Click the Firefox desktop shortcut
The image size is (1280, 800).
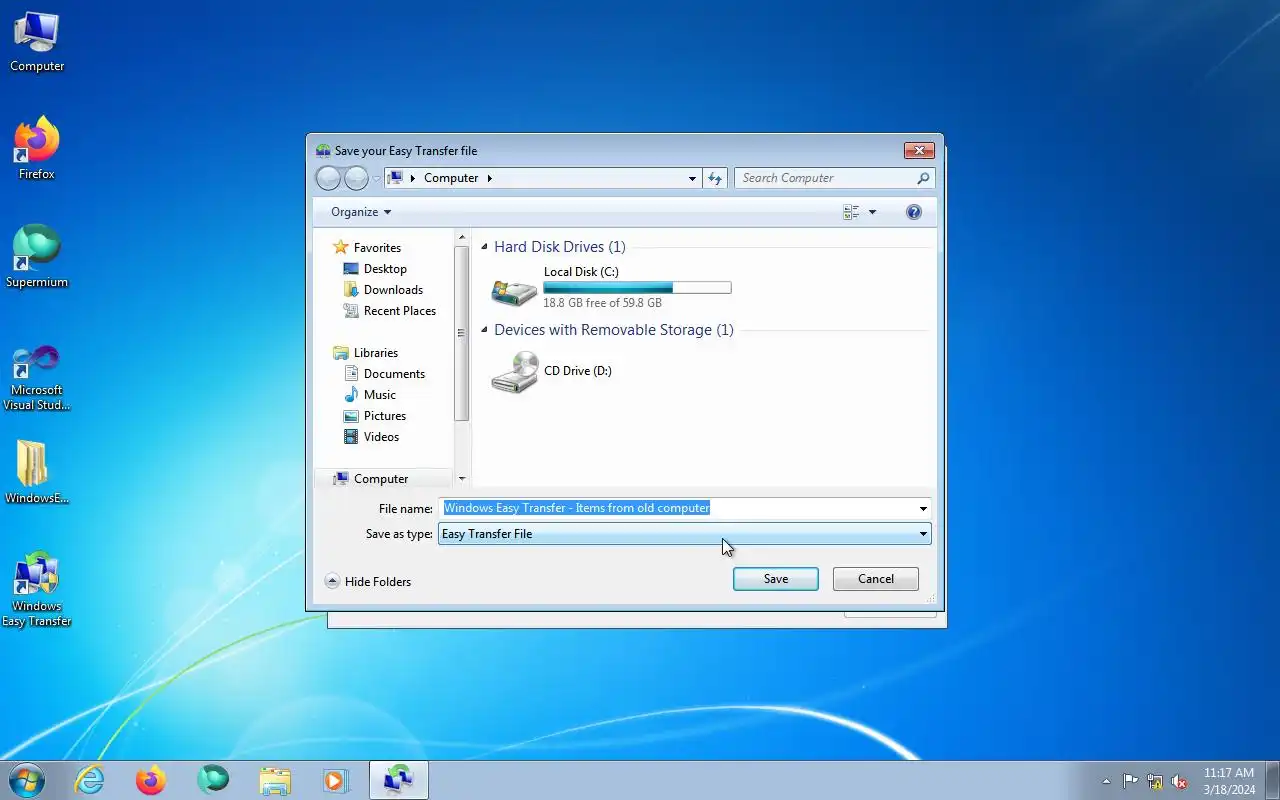[x=37, y=149]
